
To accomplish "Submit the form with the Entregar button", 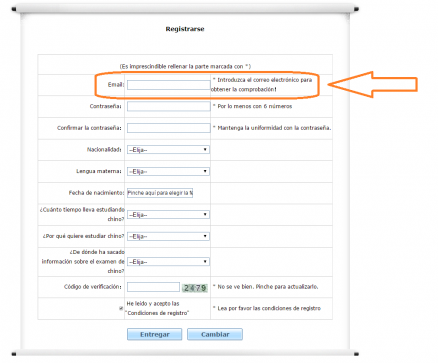I will (x=155, y=334).
